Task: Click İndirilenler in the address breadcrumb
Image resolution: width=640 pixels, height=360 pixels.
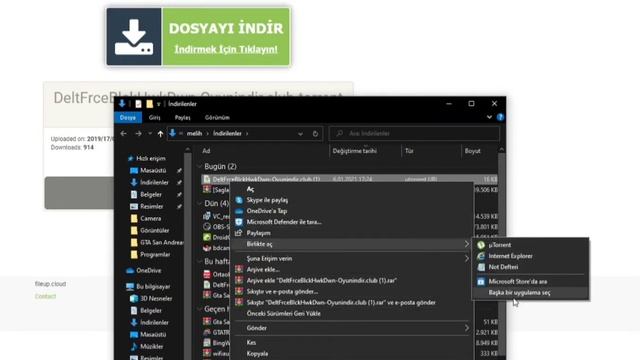Action: pos(227,133)
